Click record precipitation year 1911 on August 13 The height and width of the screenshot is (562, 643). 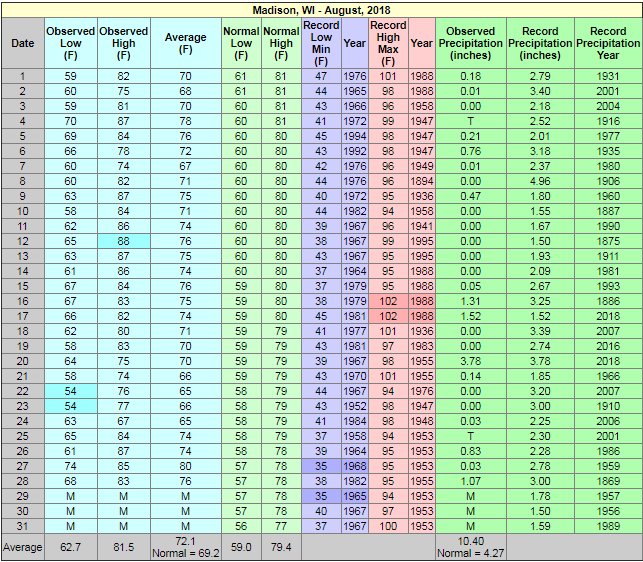(608, 256)
